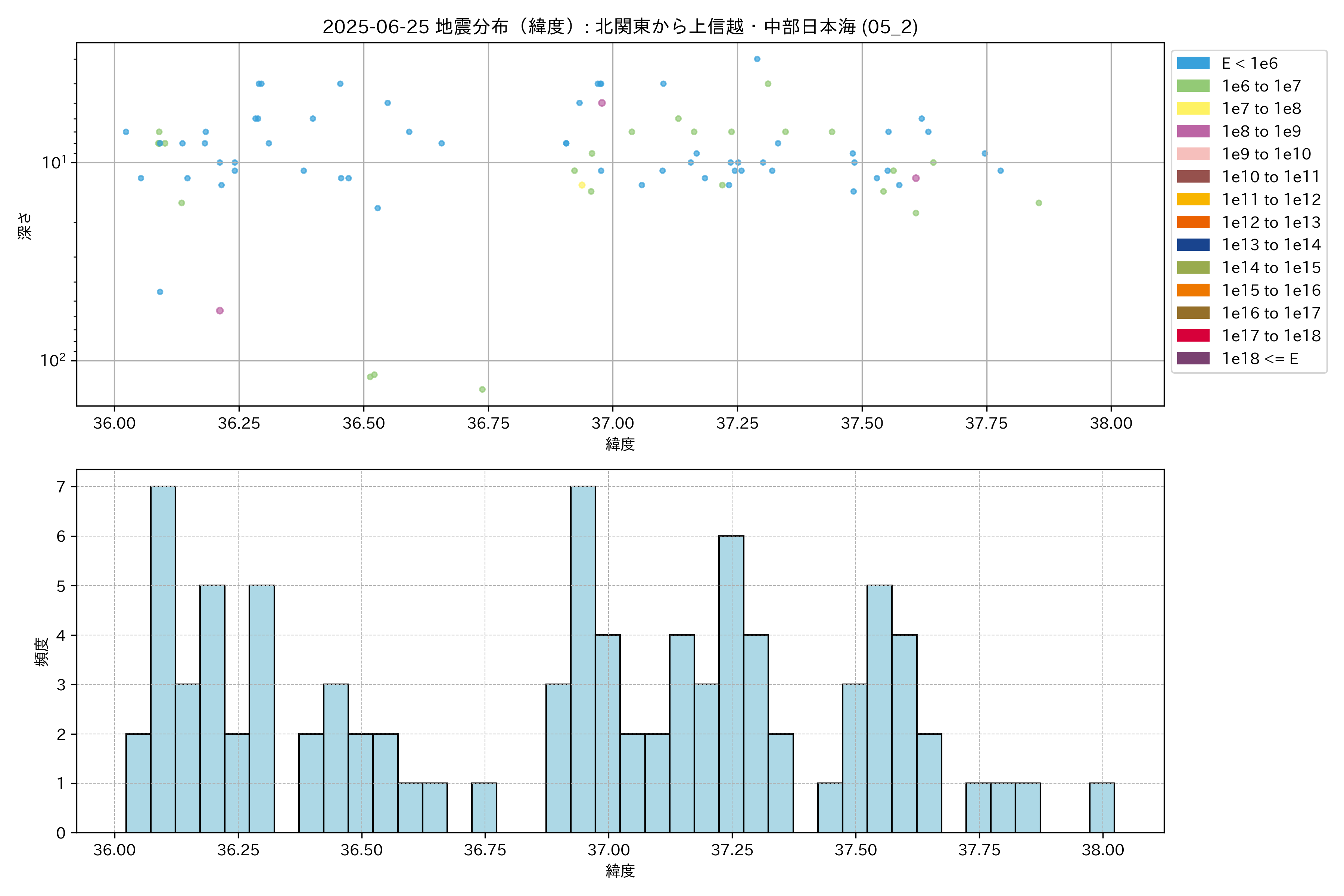Click the '1e10 to 1e11' legend label
The height and width of the screenshot is (896, 1344).
(x=1270, y=177)
